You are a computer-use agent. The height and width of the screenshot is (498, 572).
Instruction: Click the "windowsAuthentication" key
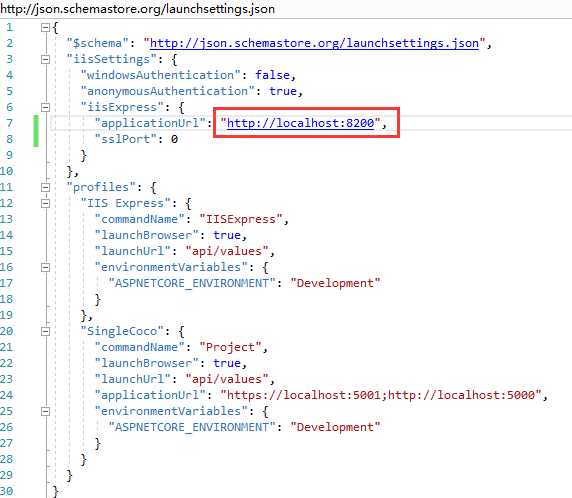tap(161, 75)
